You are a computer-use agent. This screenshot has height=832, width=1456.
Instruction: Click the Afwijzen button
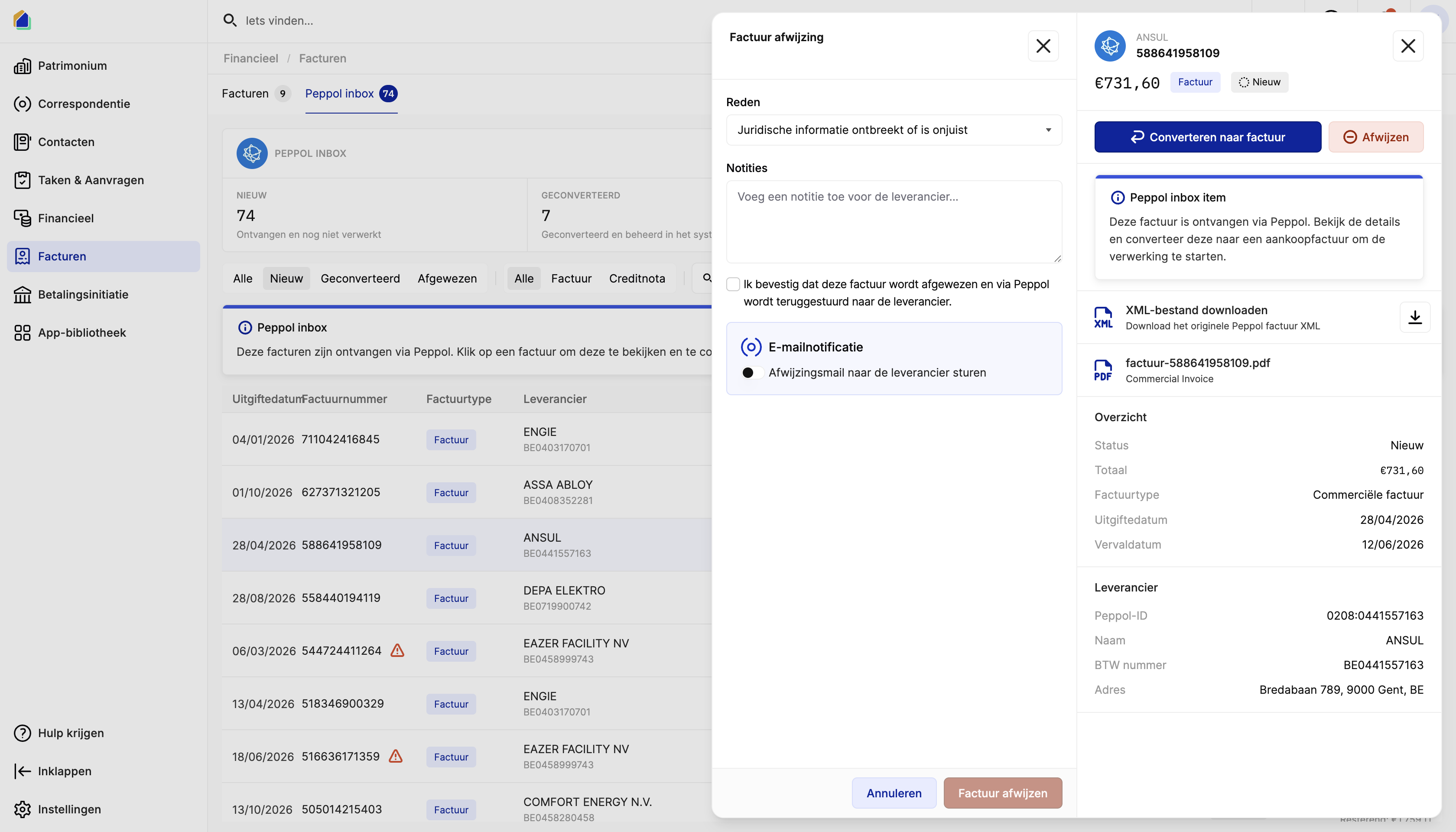pos(1375,137)
